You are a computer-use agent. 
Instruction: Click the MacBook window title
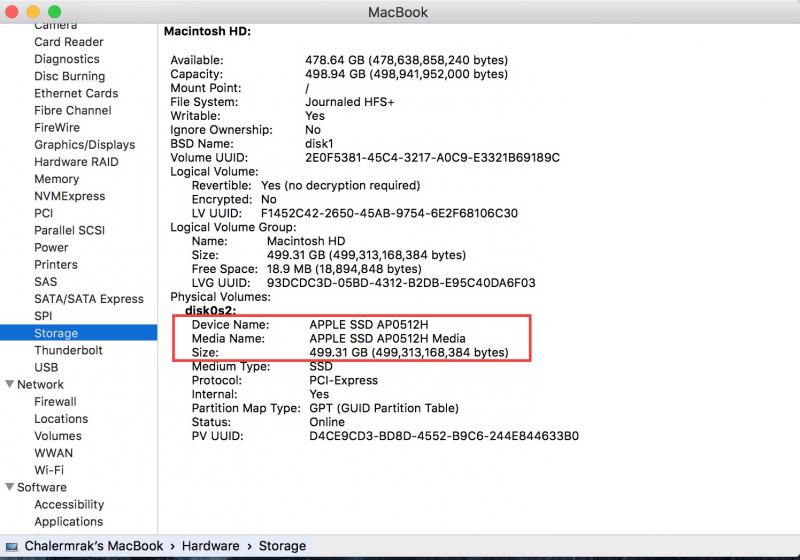click(x=398, y=12)
